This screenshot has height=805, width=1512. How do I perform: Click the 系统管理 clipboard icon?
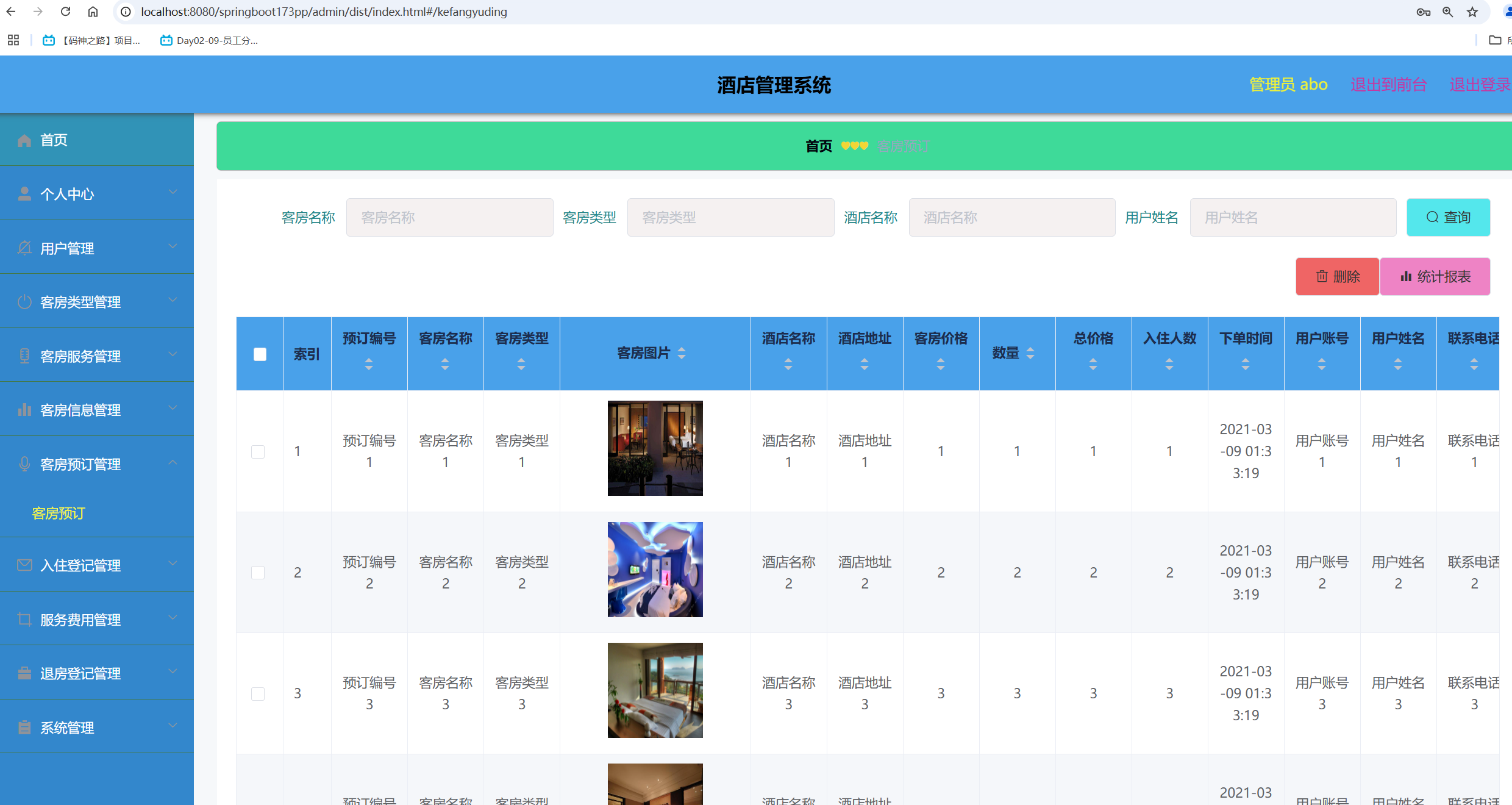click(x=24, y=728)
